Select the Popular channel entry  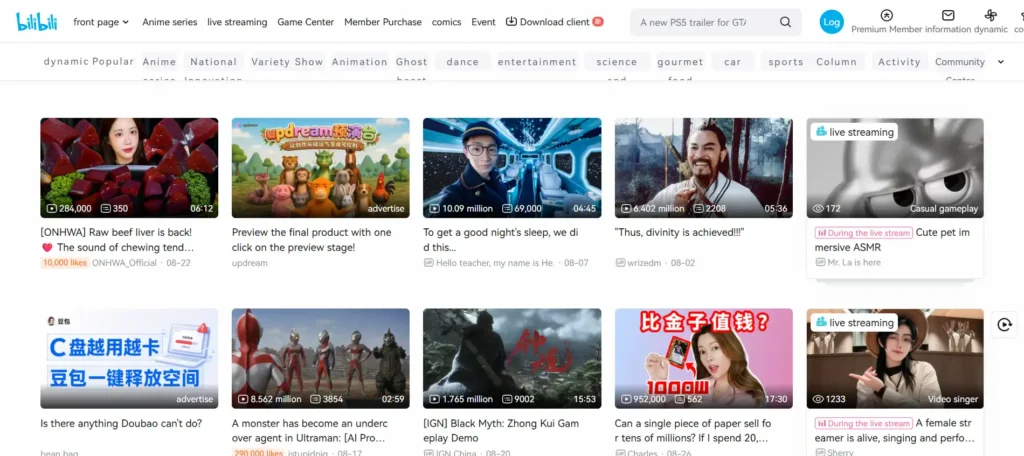click(x=113, y=61)
